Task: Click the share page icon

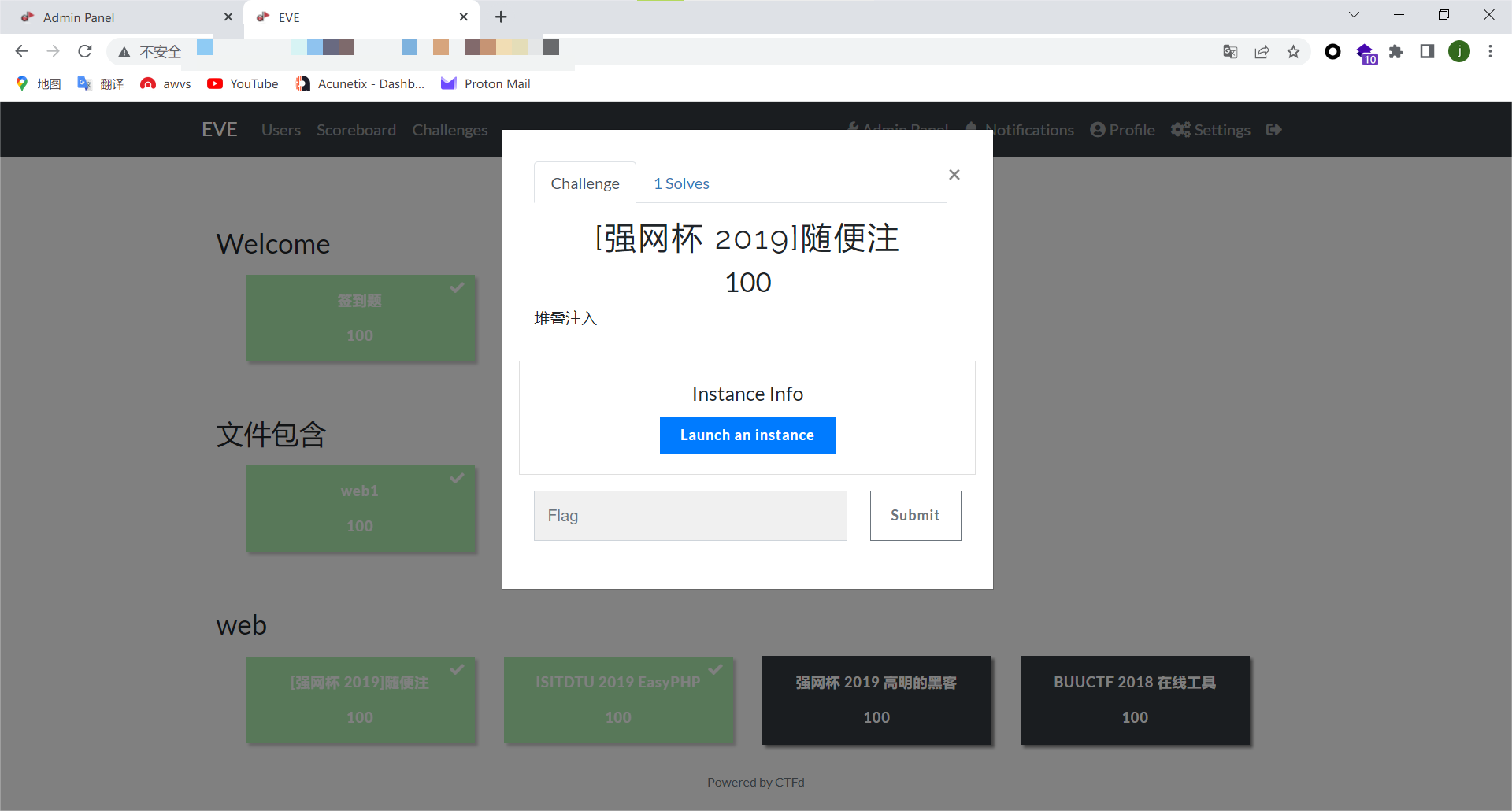Action: click(1262, 52)
